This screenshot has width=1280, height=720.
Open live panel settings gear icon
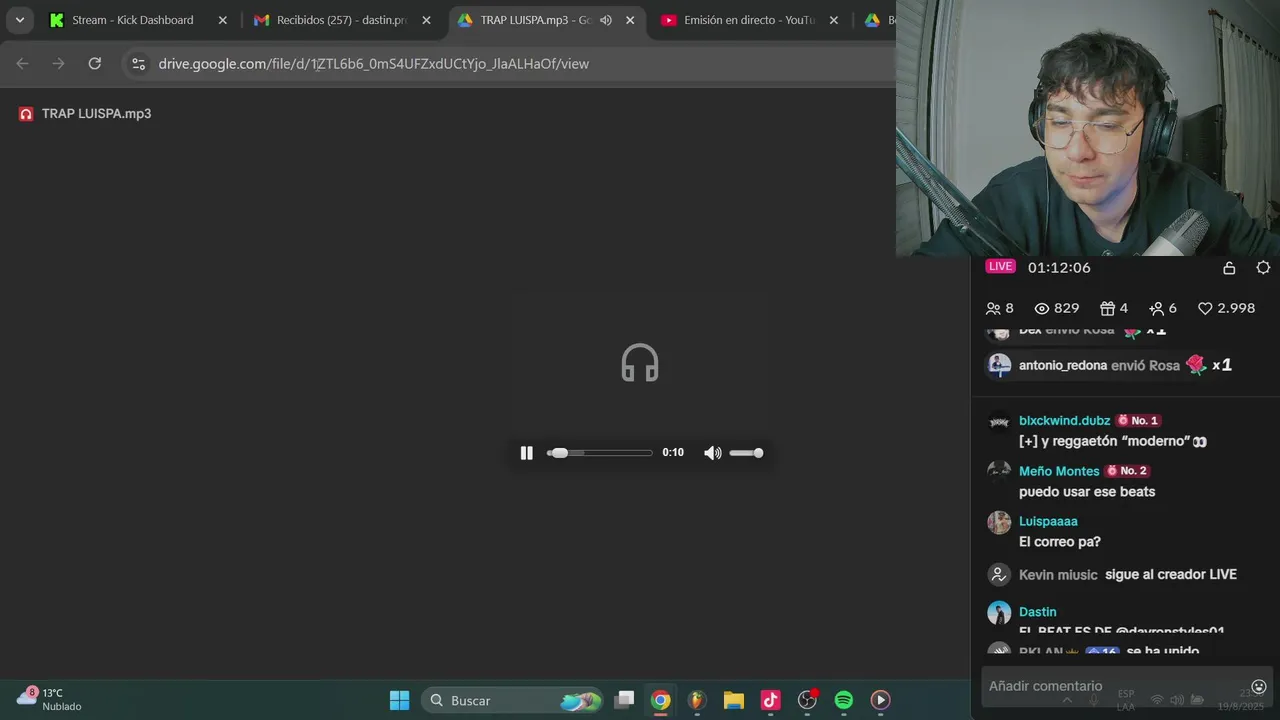click(x=1263, y=268)
